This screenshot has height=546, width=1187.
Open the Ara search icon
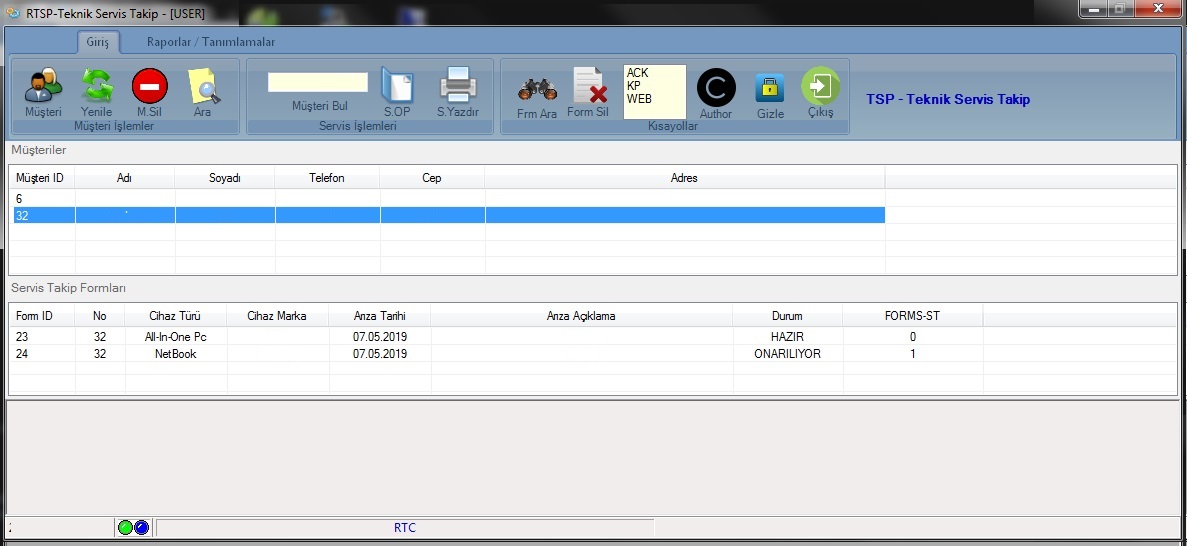click(203, 86)
